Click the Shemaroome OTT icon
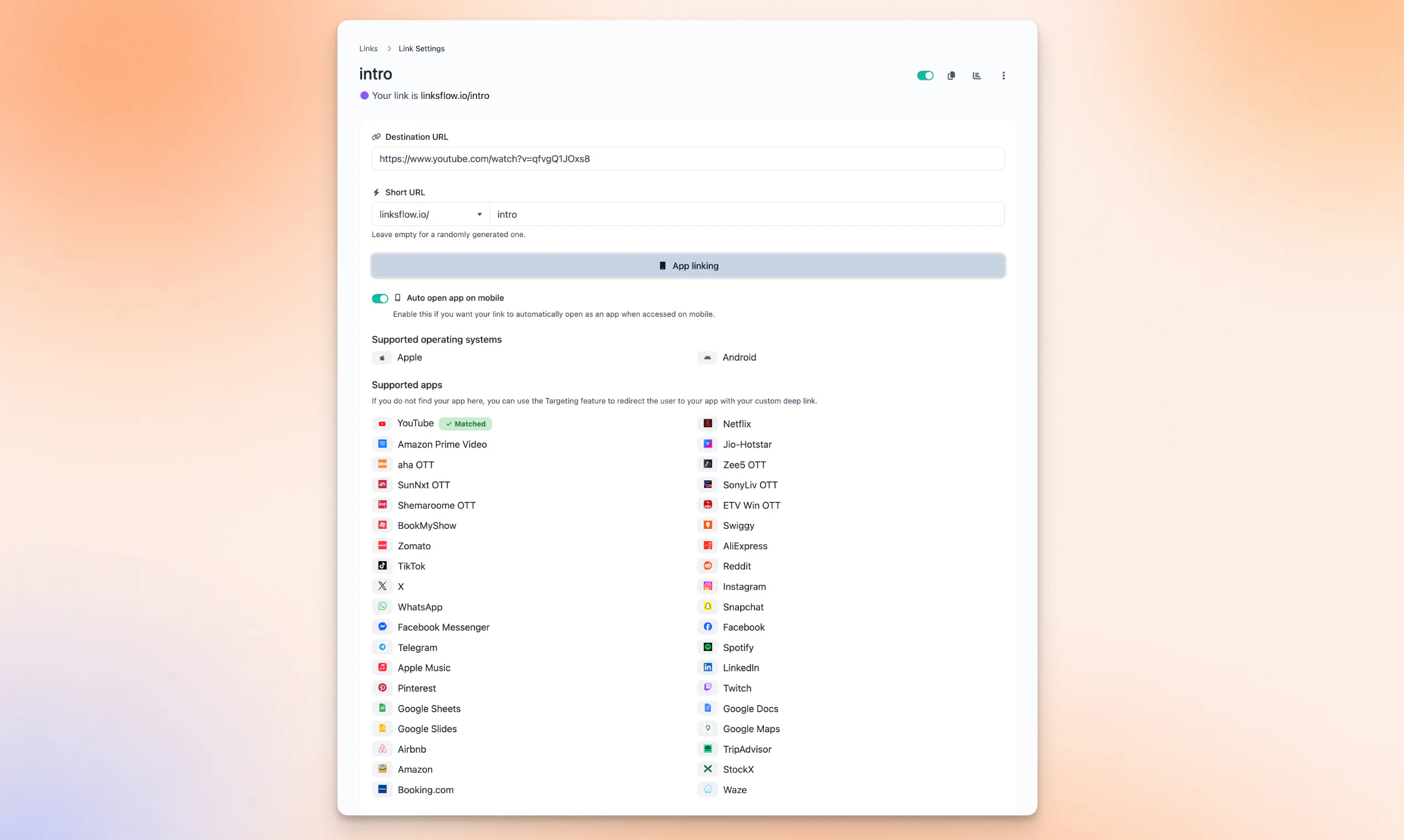This screenshot has height=840, width=1404. click(x=382, y=506)
